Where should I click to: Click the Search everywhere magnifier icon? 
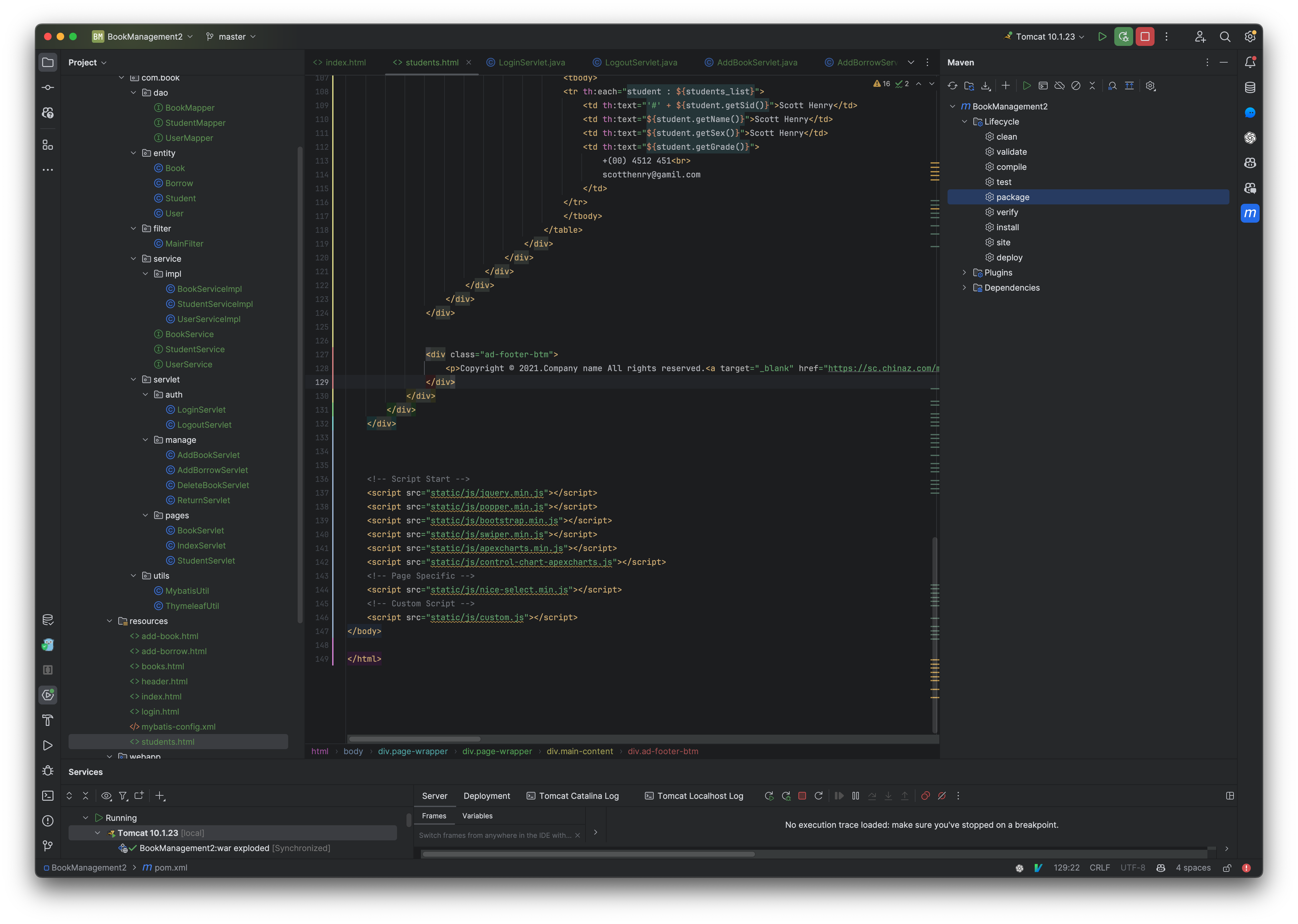coord(1225,36)
